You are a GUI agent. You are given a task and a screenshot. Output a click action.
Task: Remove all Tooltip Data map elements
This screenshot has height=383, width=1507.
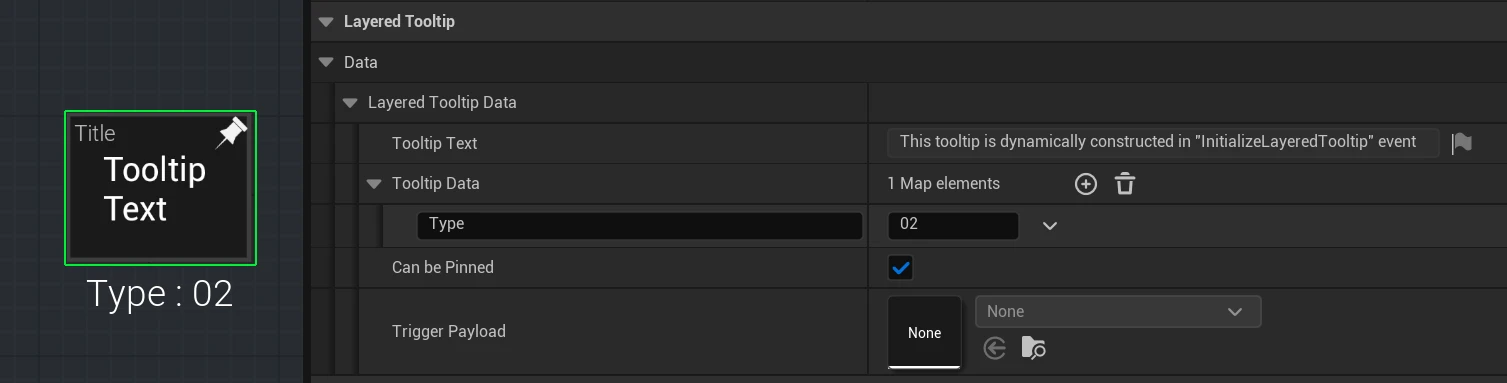[x=1125, y=184]
